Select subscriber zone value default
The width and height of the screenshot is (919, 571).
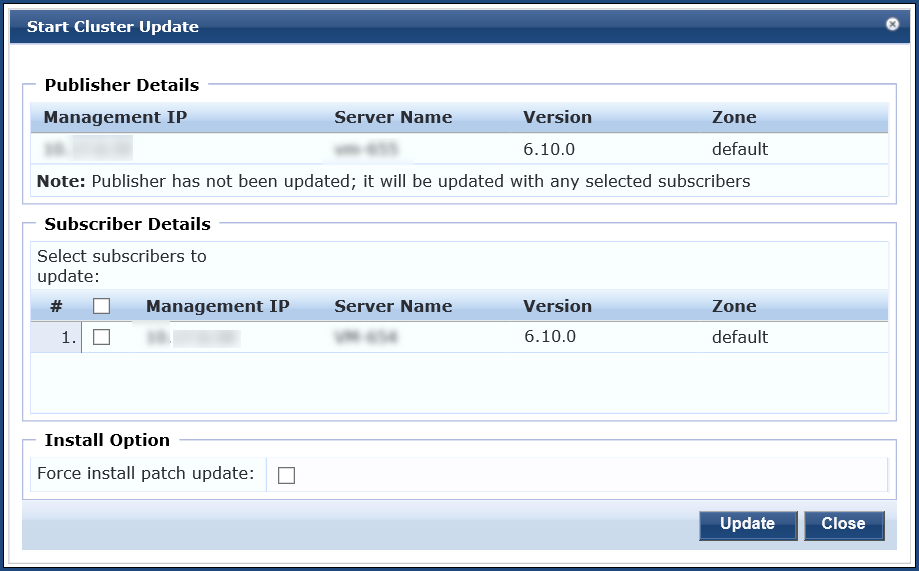[740, 337]
